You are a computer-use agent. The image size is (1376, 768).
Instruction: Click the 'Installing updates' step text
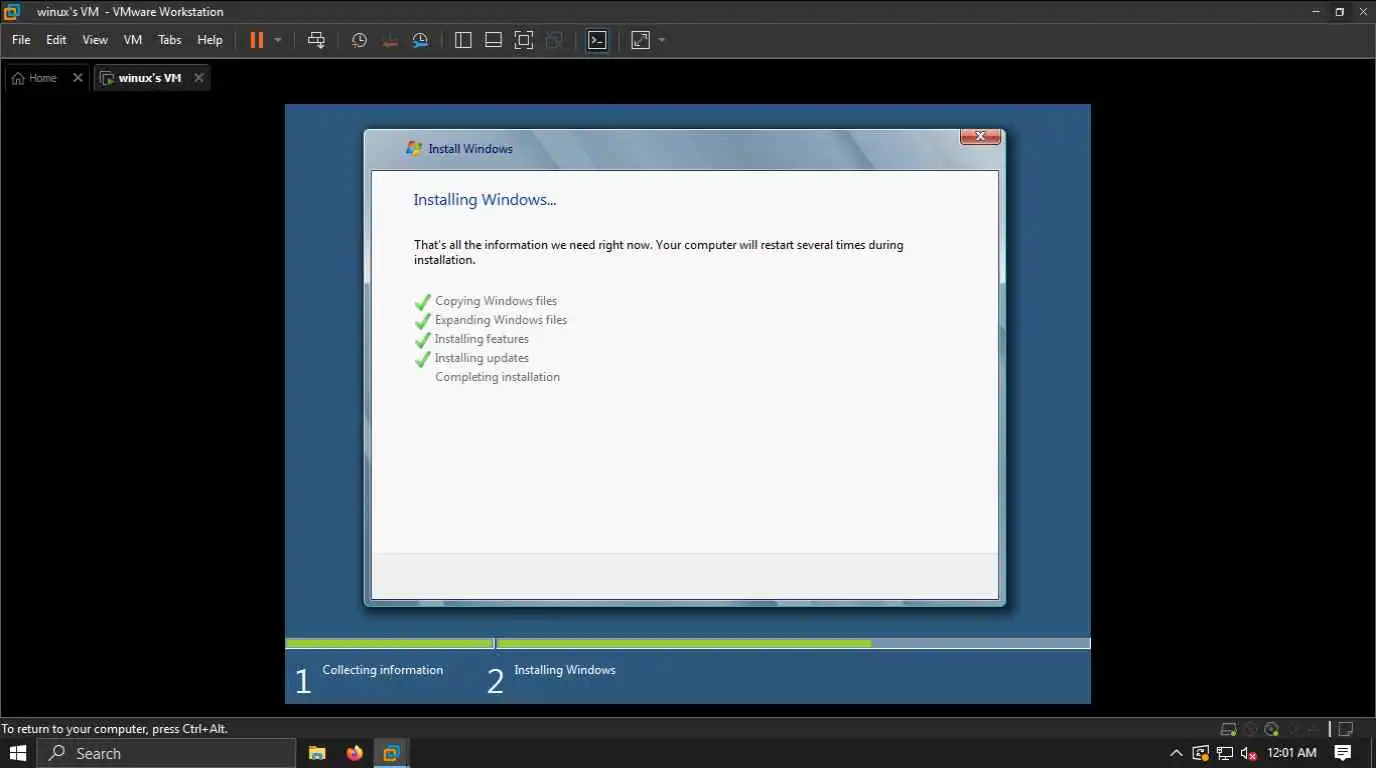point(482,358)
